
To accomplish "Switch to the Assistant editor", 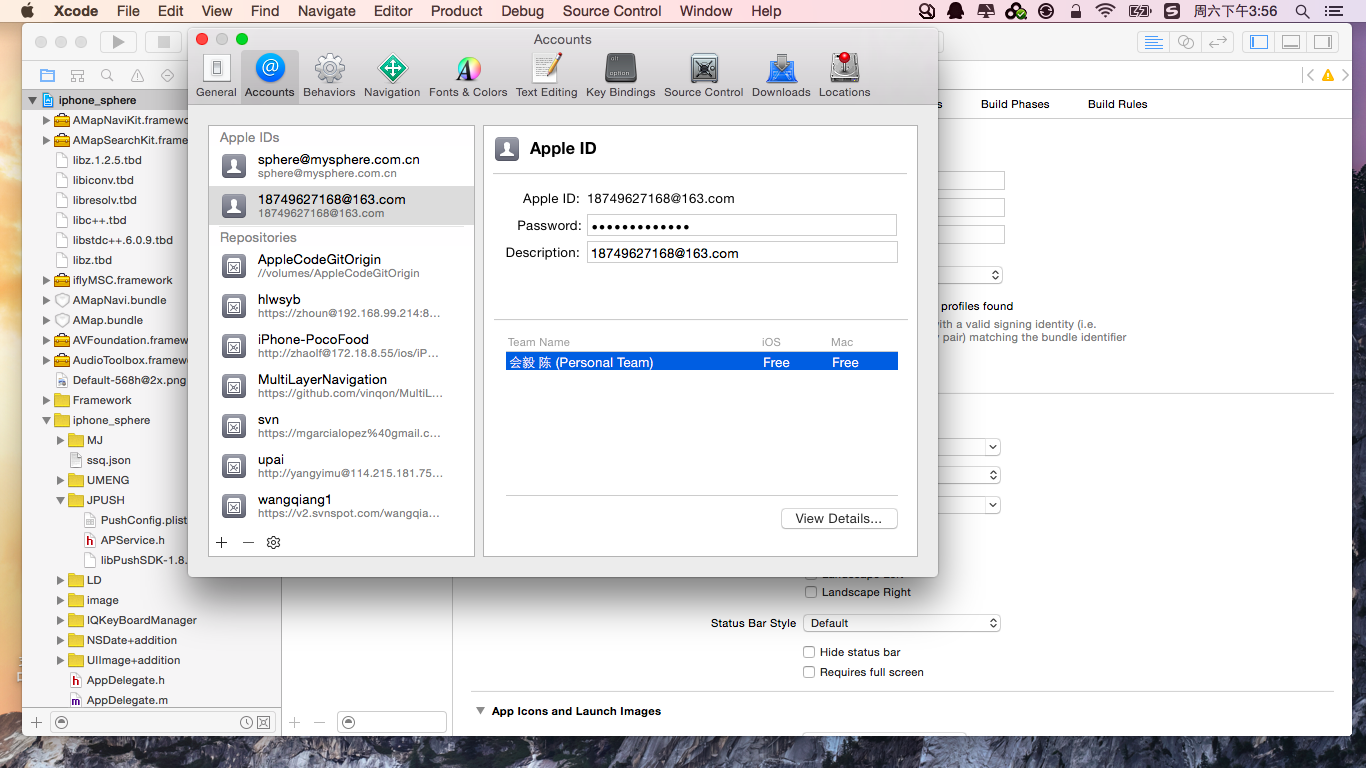I will 1185,42.
